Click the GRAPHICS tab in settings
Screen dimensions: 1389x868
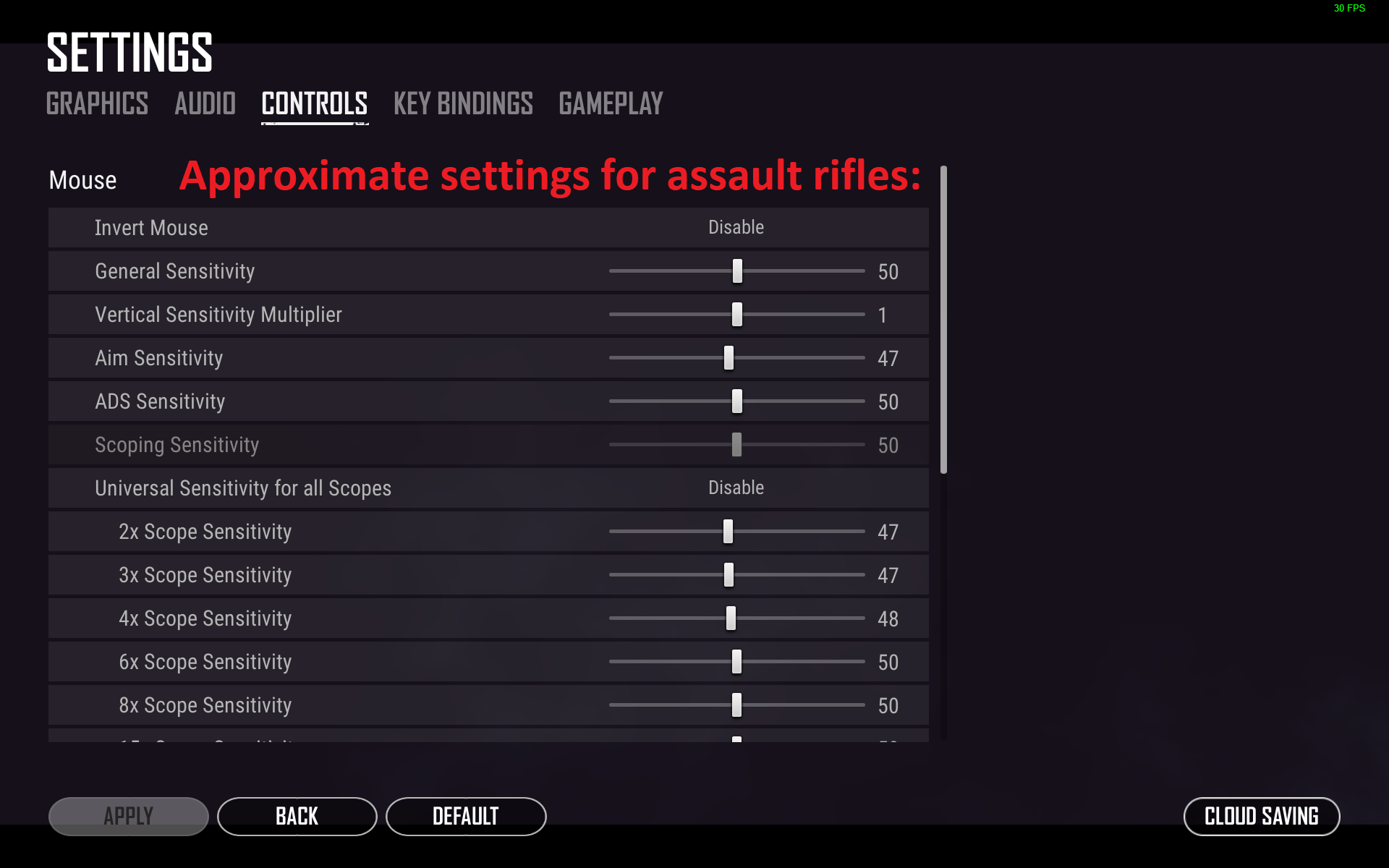pos(97,103)
